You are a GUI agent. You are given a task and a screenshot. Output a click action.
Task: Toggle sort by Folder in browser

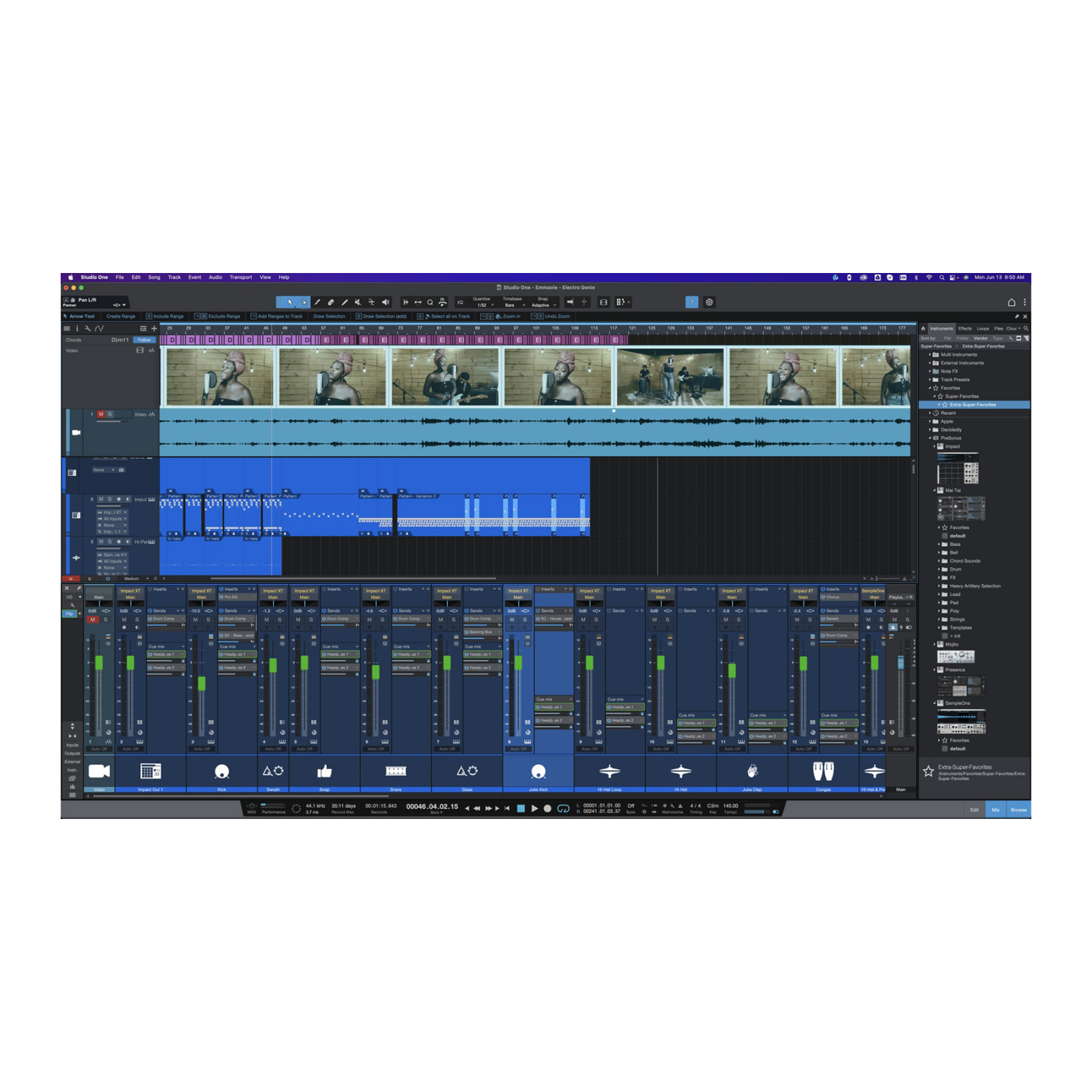click(962, 338)
